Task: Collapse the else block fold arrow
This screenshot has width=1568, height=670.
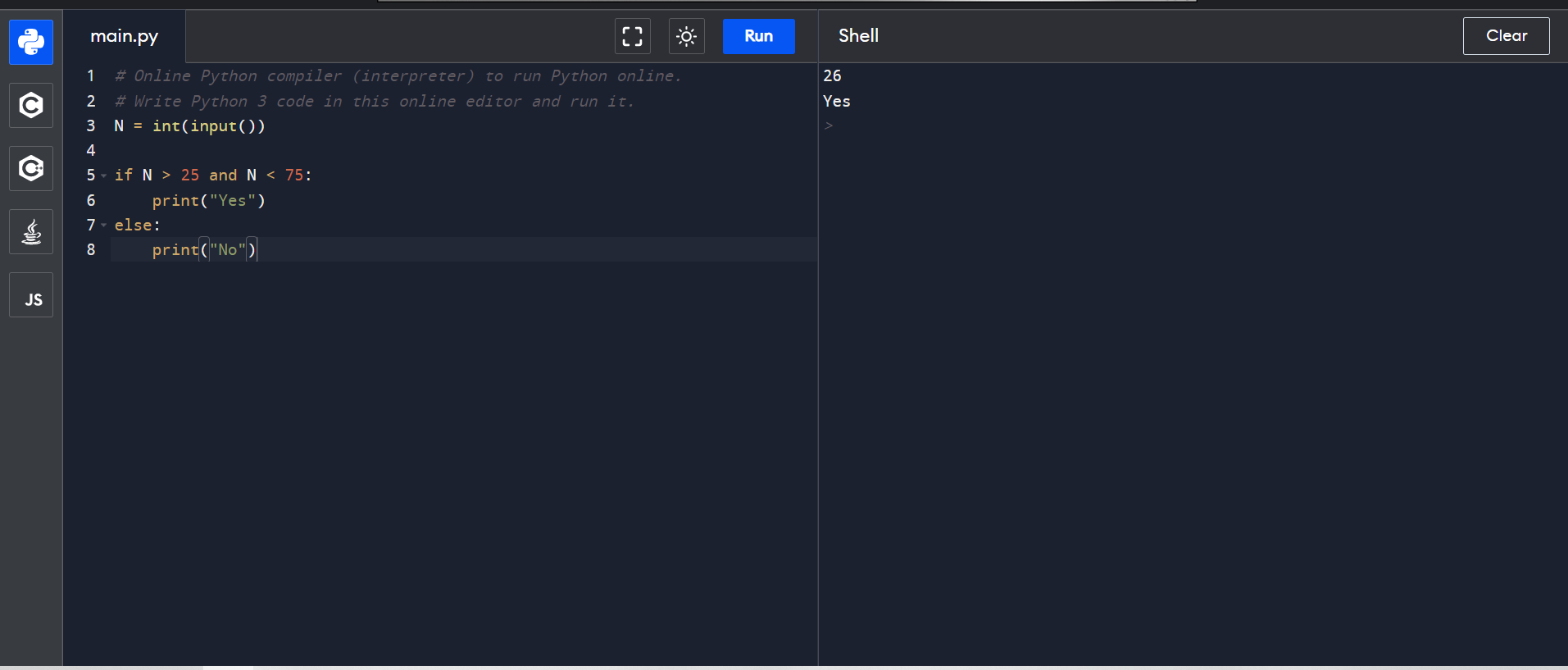Action: click(104, 226)
